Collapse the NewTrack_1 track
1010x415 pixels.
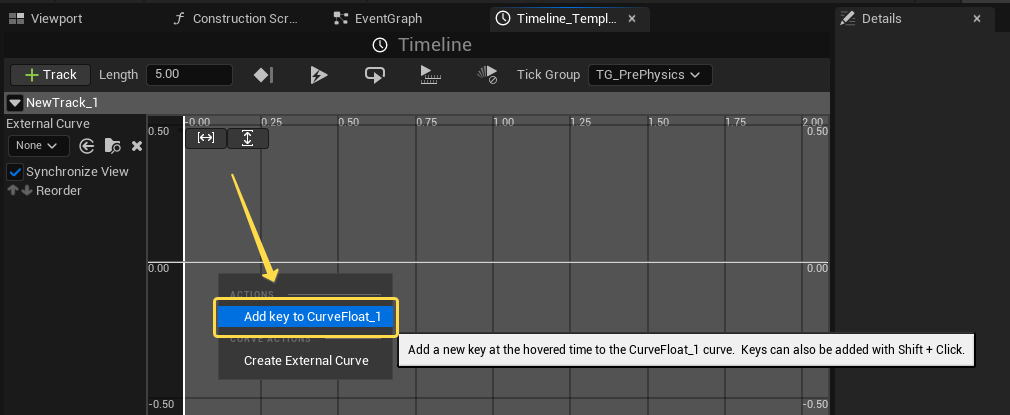click(14, 102)
